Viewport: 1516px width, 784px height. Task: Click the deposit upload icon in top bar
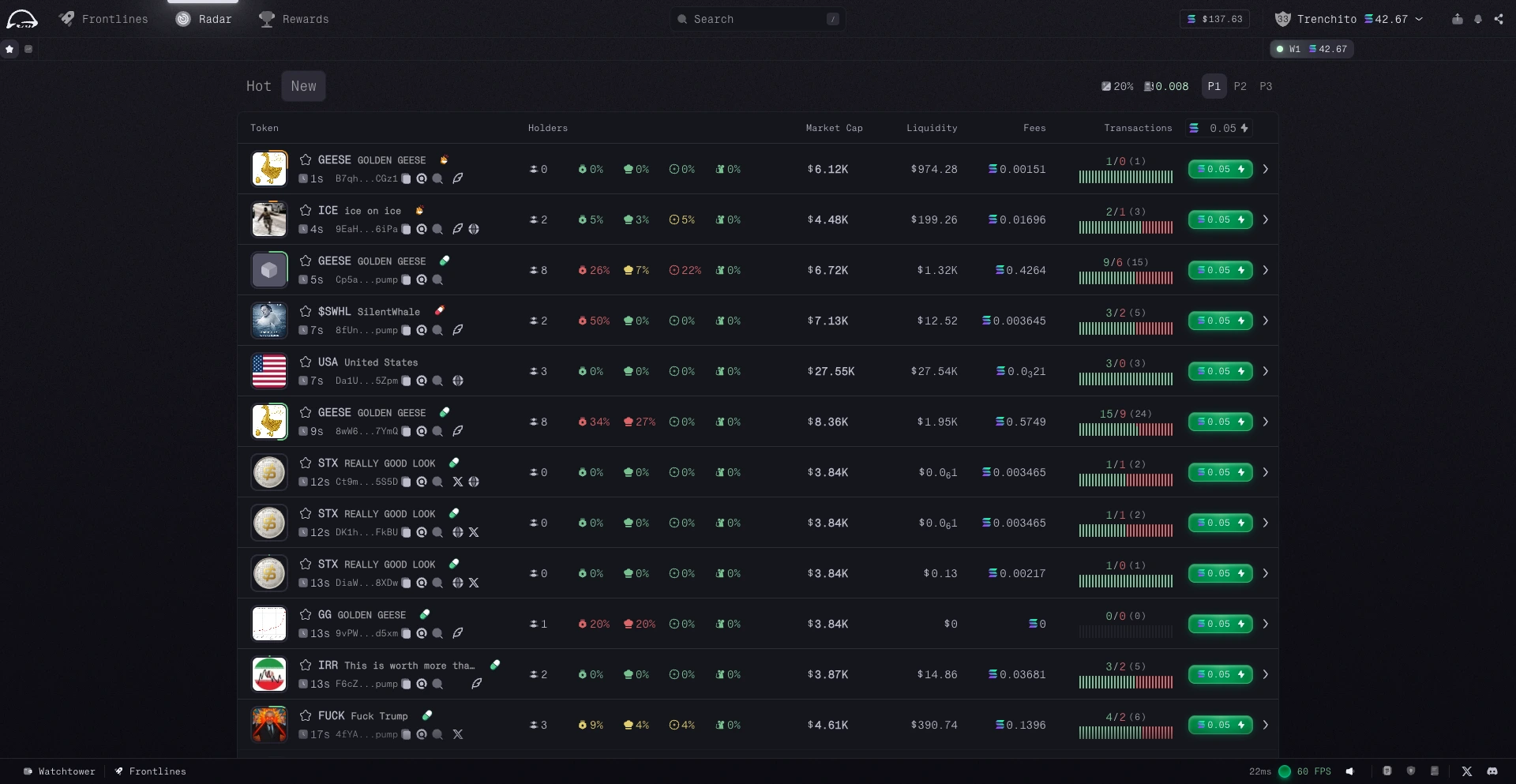1457,19
